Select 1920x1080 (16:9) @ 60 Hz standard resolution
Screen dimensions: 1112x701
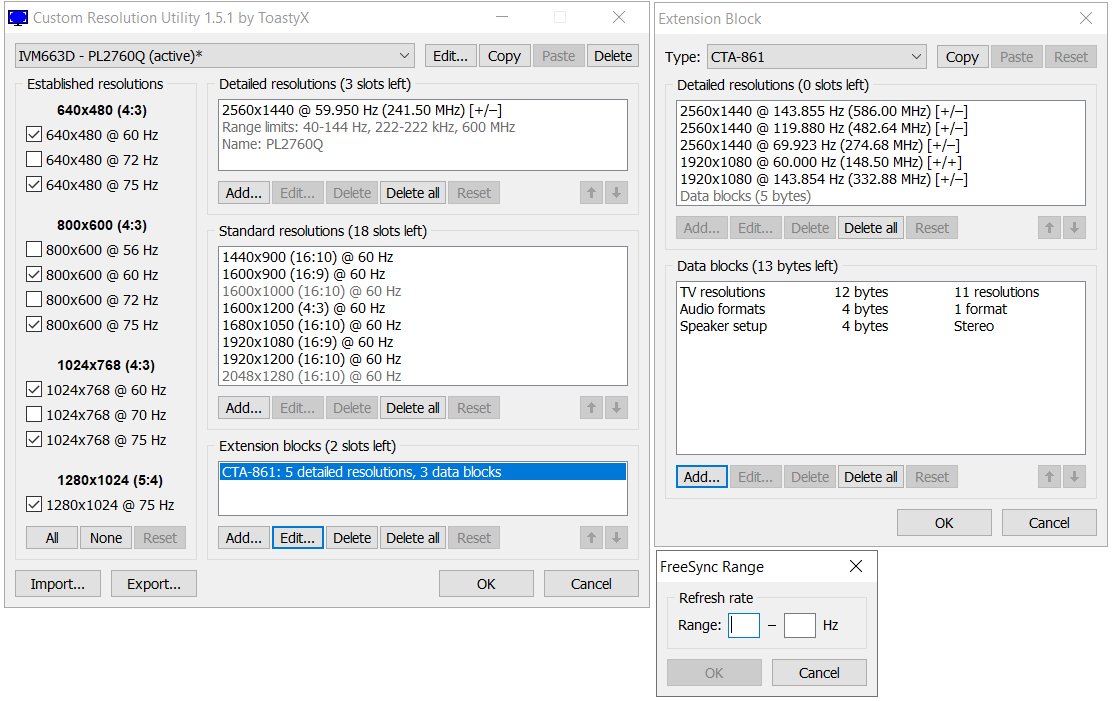pos(312,342)
